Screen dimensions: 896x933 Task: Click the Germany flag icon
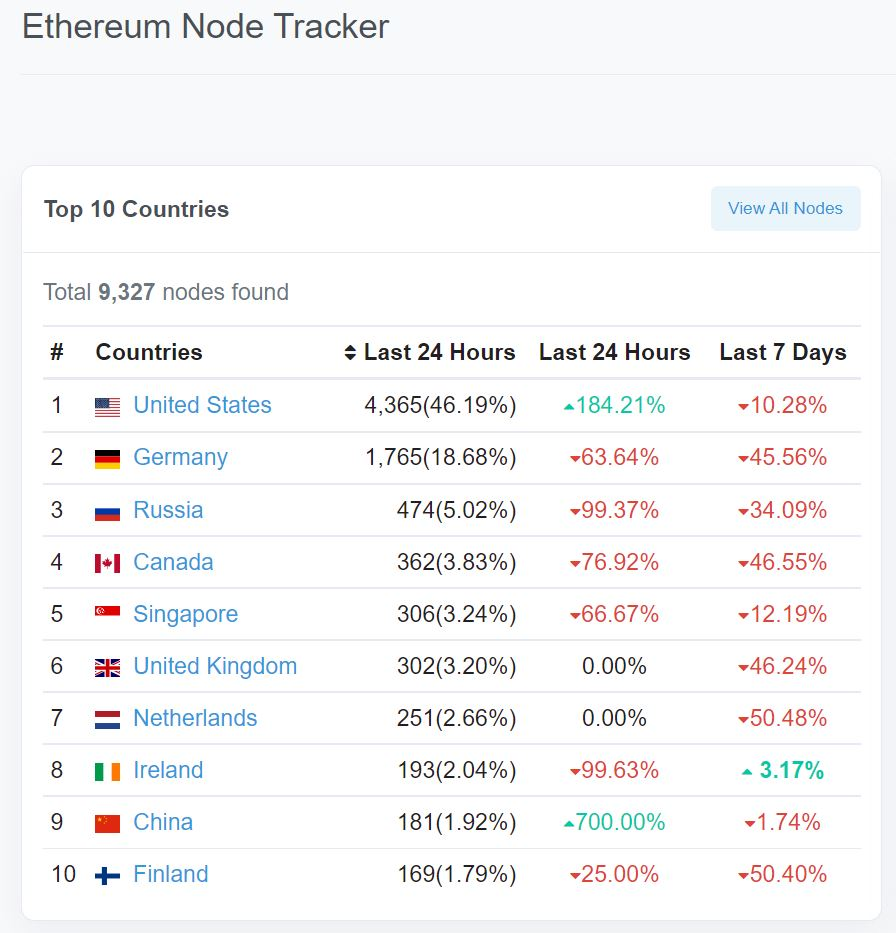tap(107, 458)
